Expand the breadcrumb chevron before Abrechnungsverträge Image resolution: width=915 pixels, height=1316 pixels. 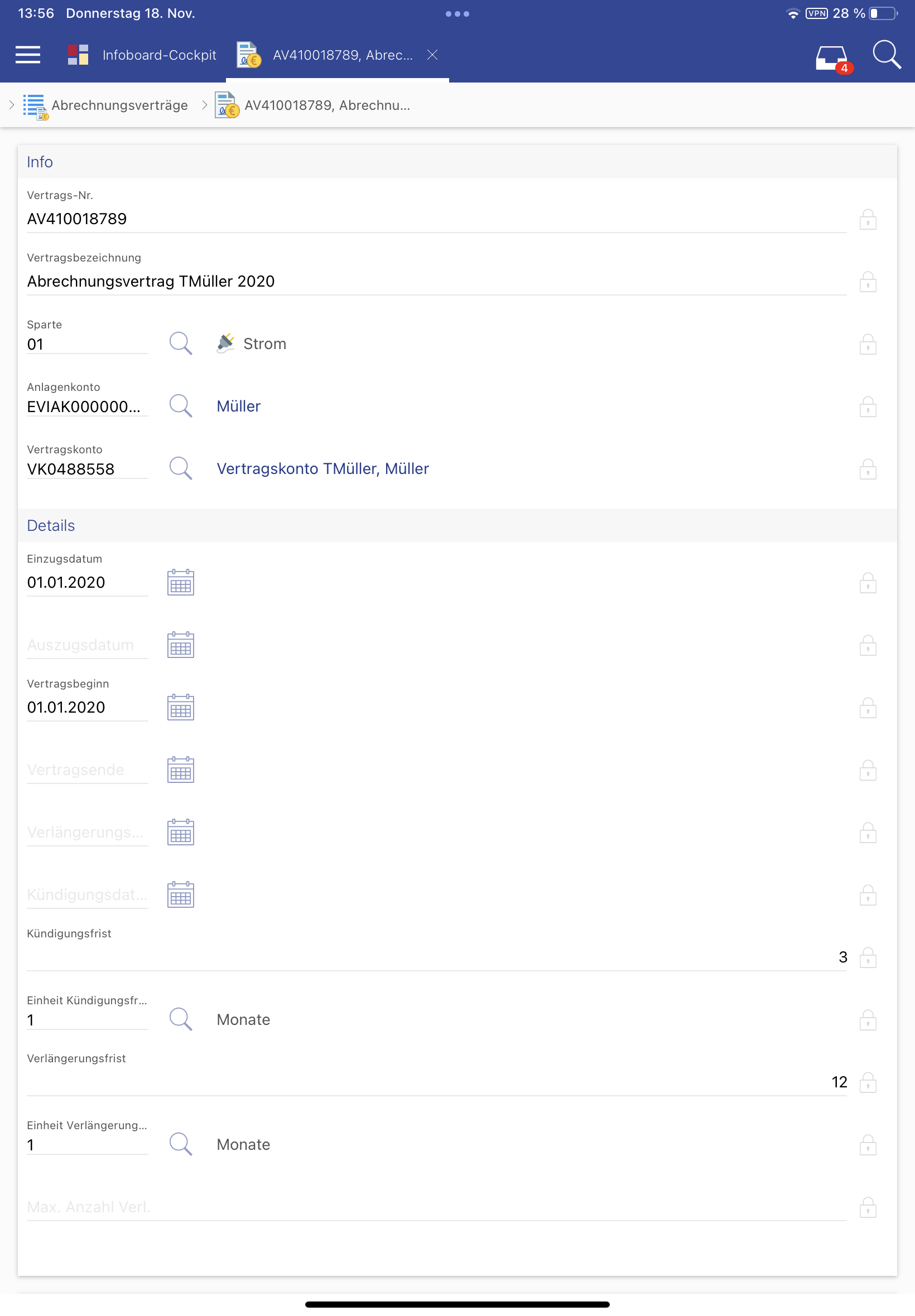click(x=12, y=105)
